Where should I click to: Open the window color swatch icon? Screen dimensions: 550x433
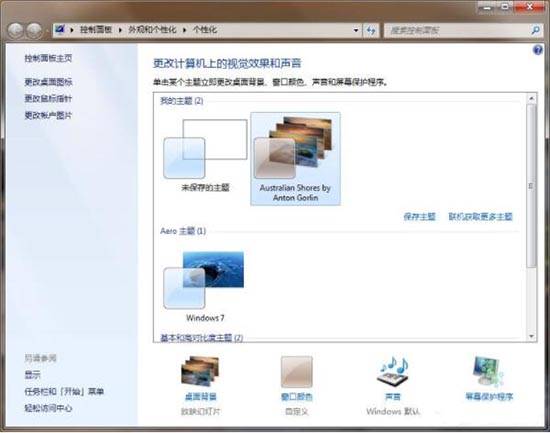coord(296,371)
